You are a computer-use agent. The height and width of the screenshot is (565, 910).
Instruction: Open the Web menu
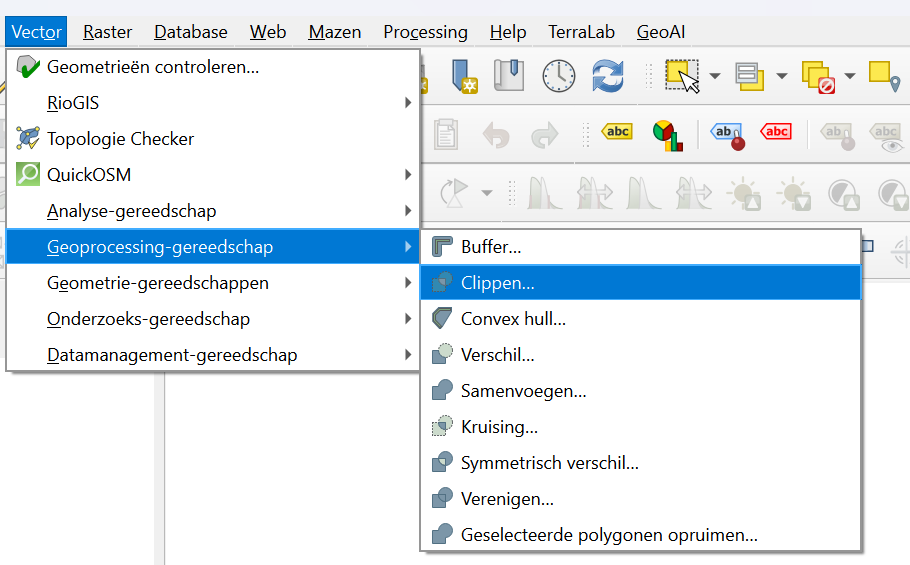click(268, 32)
